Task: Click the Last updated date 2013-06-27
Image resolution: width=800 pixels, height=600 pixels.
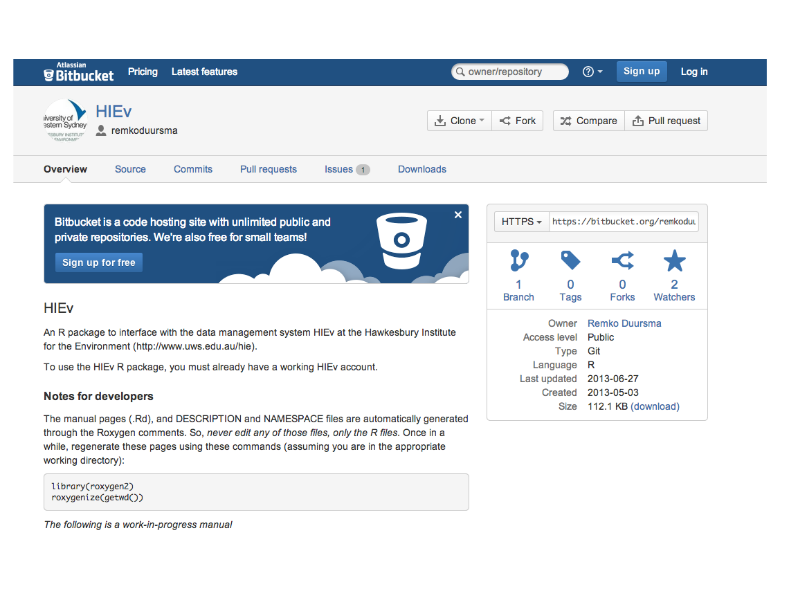Action: tap(613, 379)
